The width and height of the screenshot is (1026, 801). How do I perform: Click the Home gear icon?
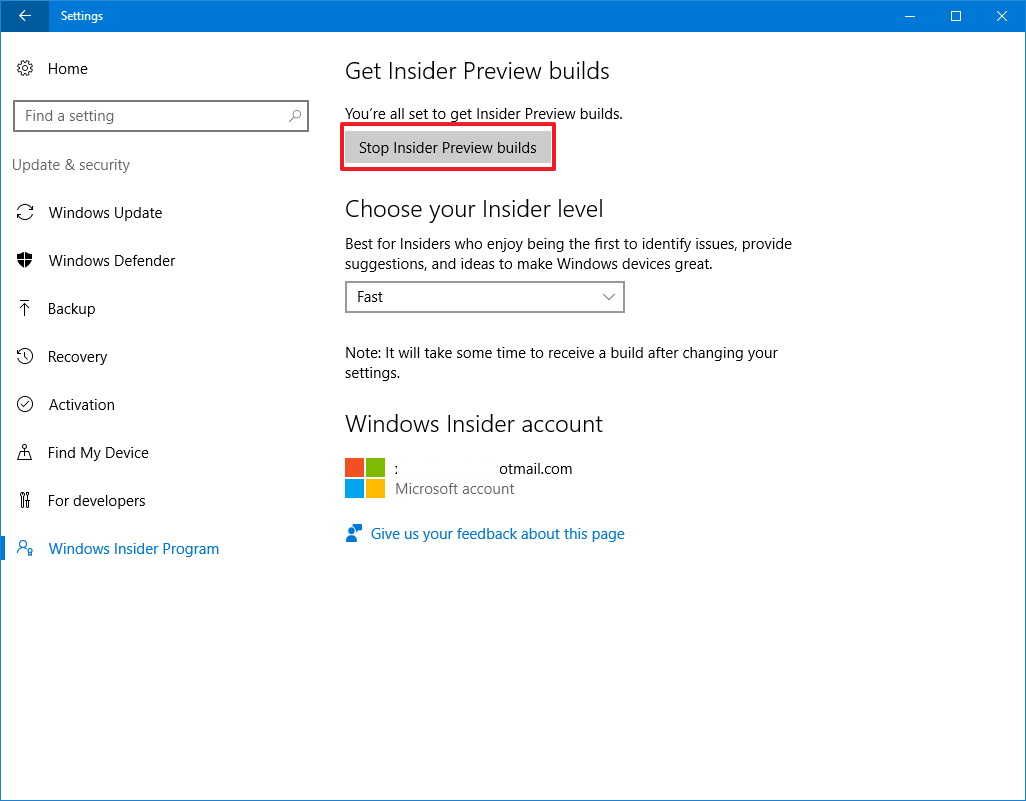25,68
